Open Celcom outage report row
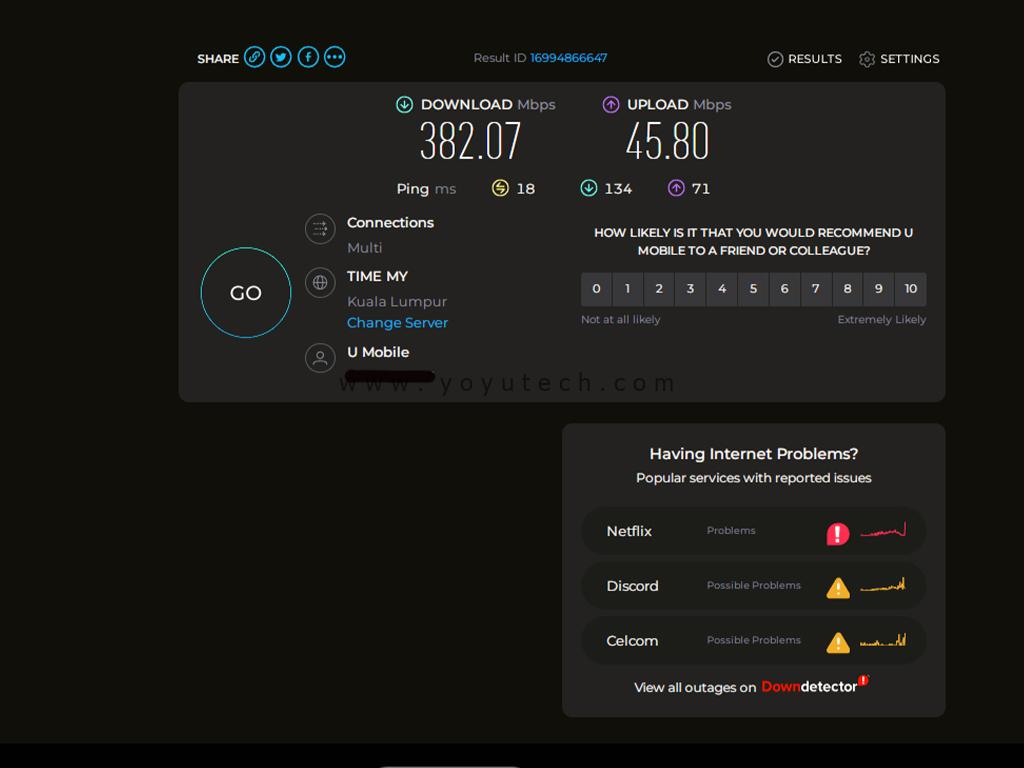This screenshot has height=768, width=1024. click(753, 641)
